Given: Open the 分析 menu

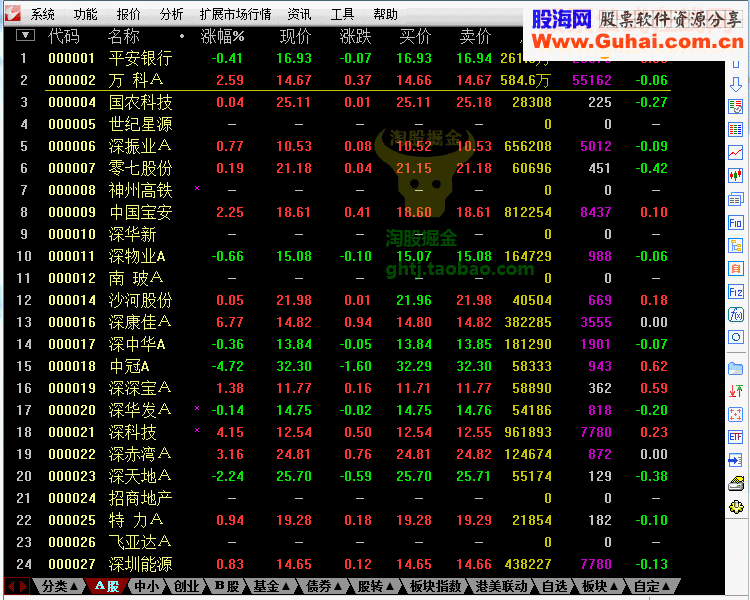Looking at the screenshot, I should pos(171,14).
